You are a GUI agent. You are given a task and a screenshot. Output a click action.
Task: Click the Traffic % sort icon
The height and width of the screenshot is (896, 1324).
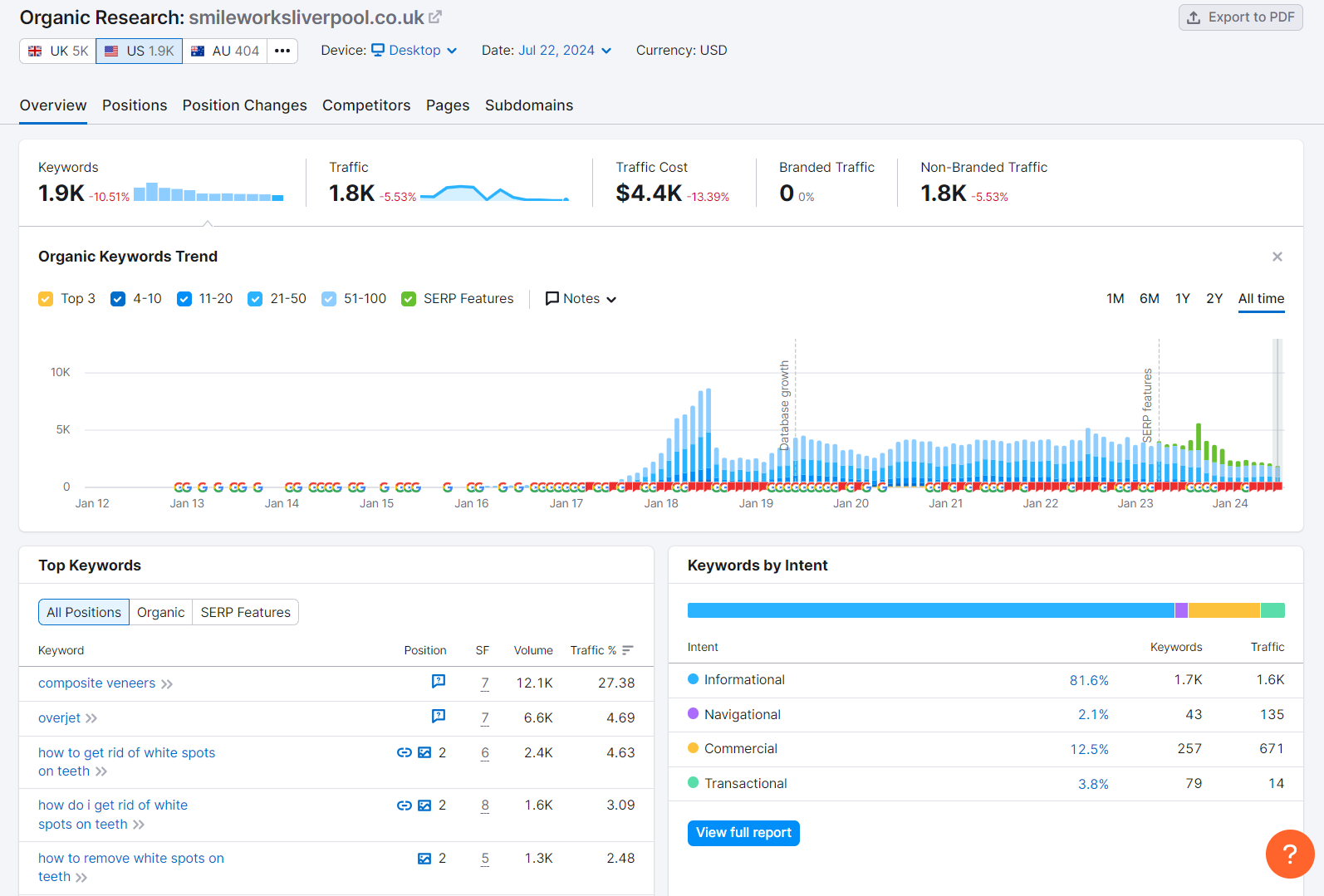(x=628, y=650)
